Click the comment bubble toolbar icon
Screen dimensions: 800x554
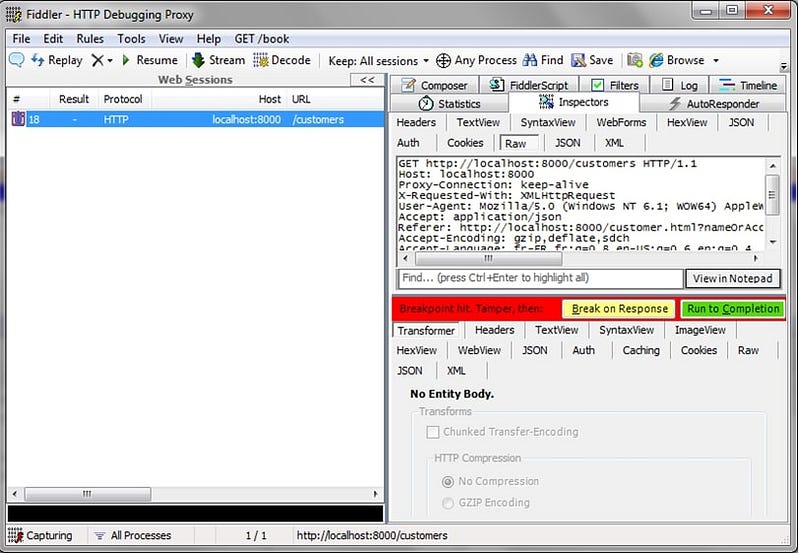pos(16,60)
